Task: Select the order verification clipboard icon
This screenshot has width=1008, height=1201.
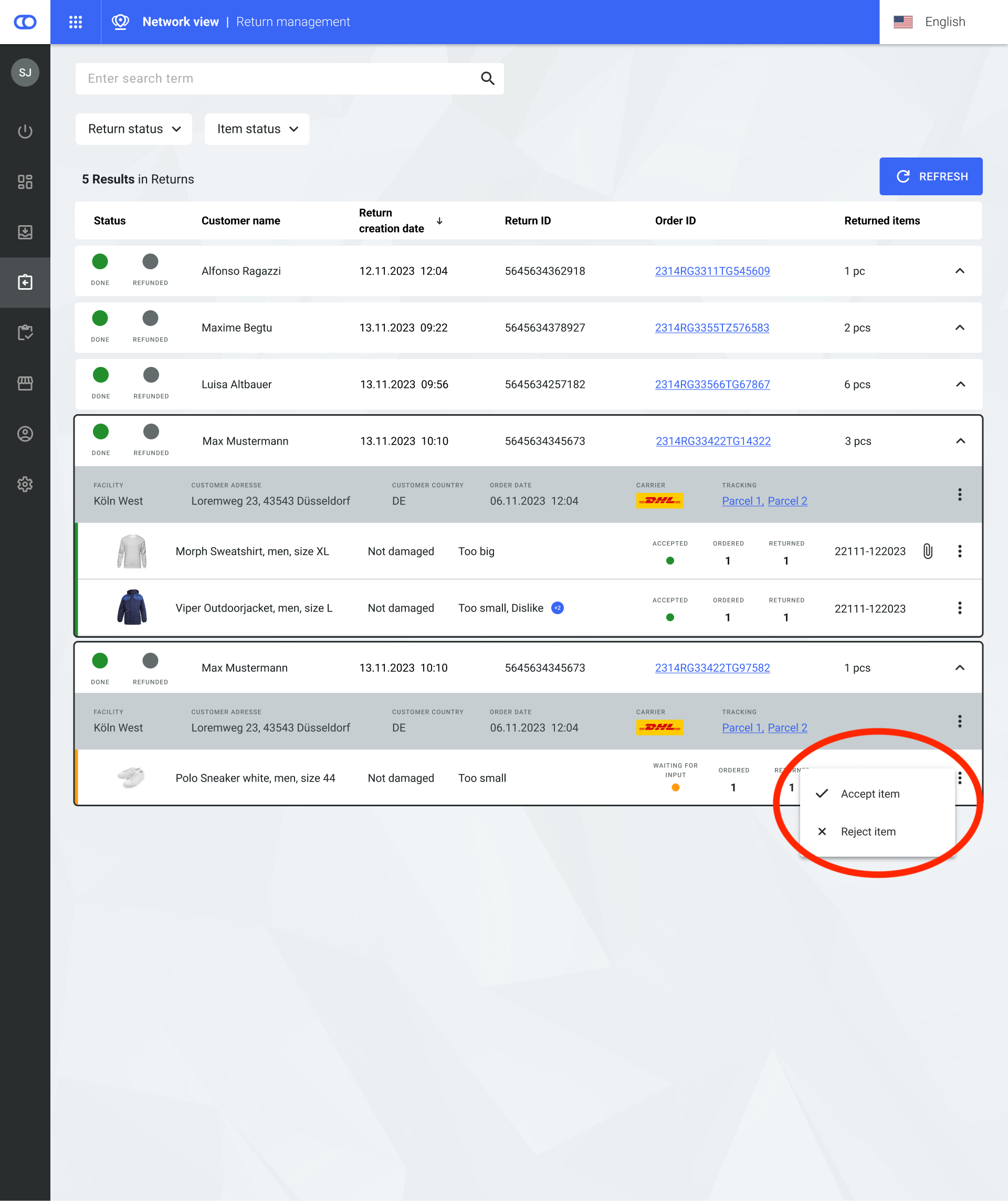Action: (x=25, y=332)
